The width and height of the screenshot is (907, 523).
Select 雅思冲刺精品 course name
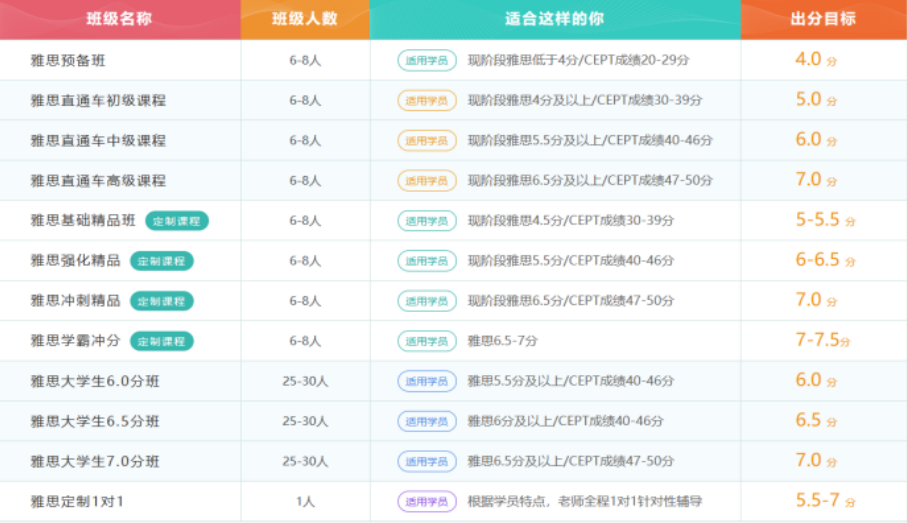75,301
